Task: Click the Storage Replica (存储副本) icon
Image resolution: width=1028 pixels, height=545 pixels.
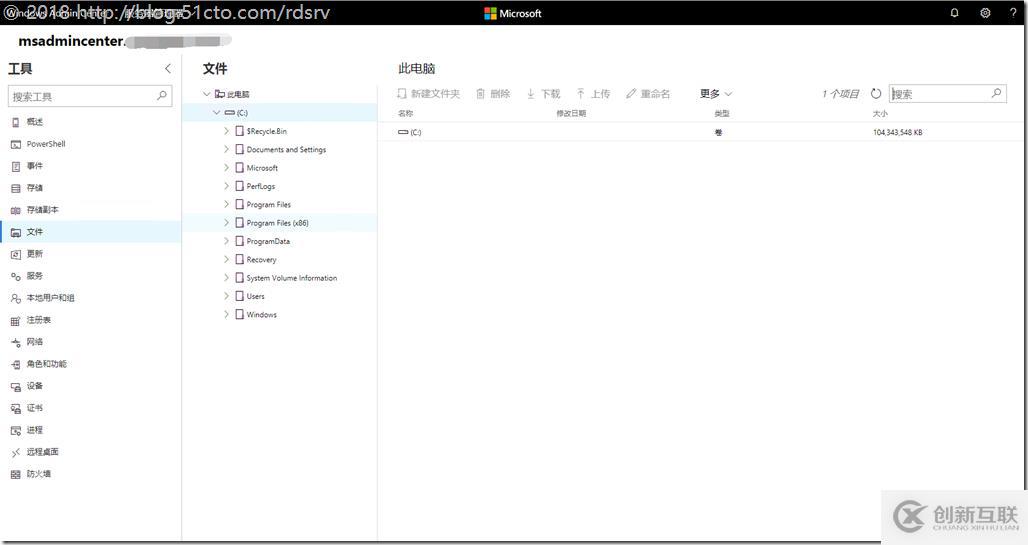Action: [x=16, y=211]
